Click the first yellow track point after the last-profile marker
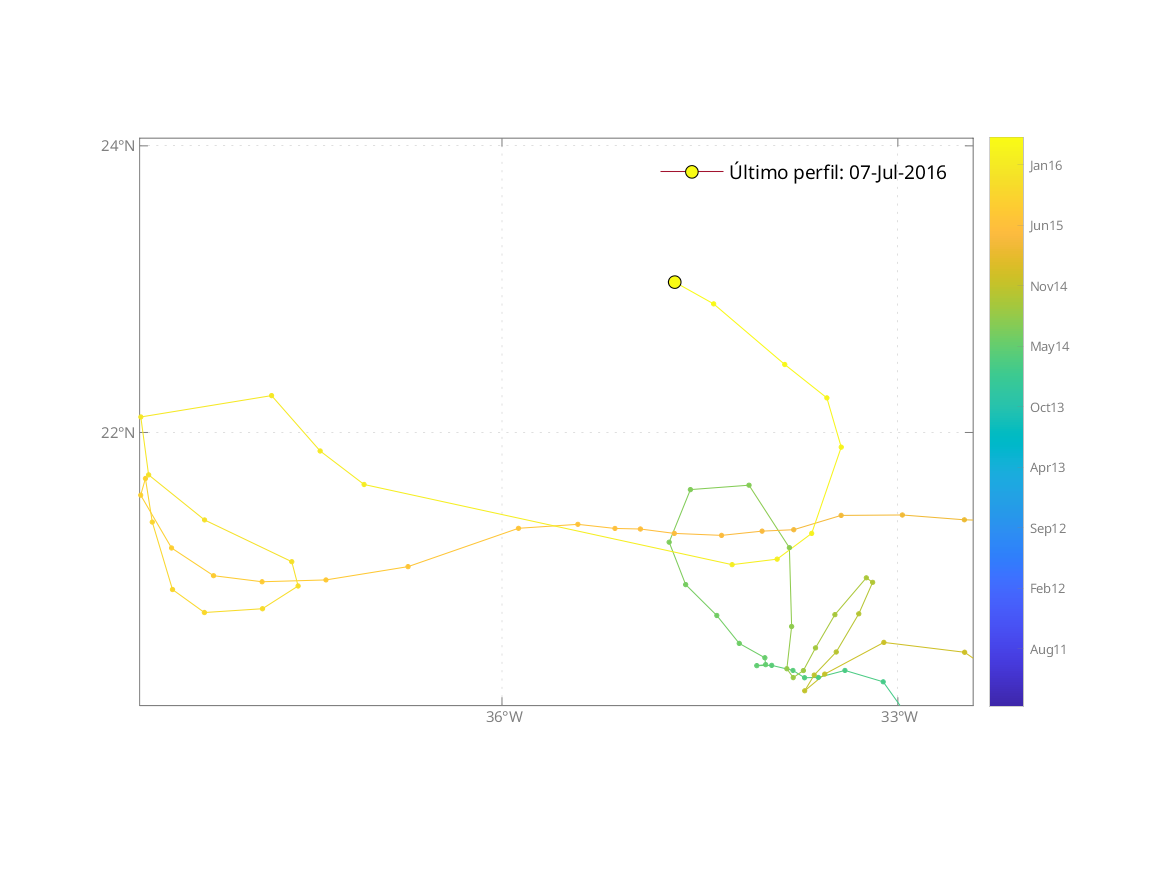 [x=713, y=304]
